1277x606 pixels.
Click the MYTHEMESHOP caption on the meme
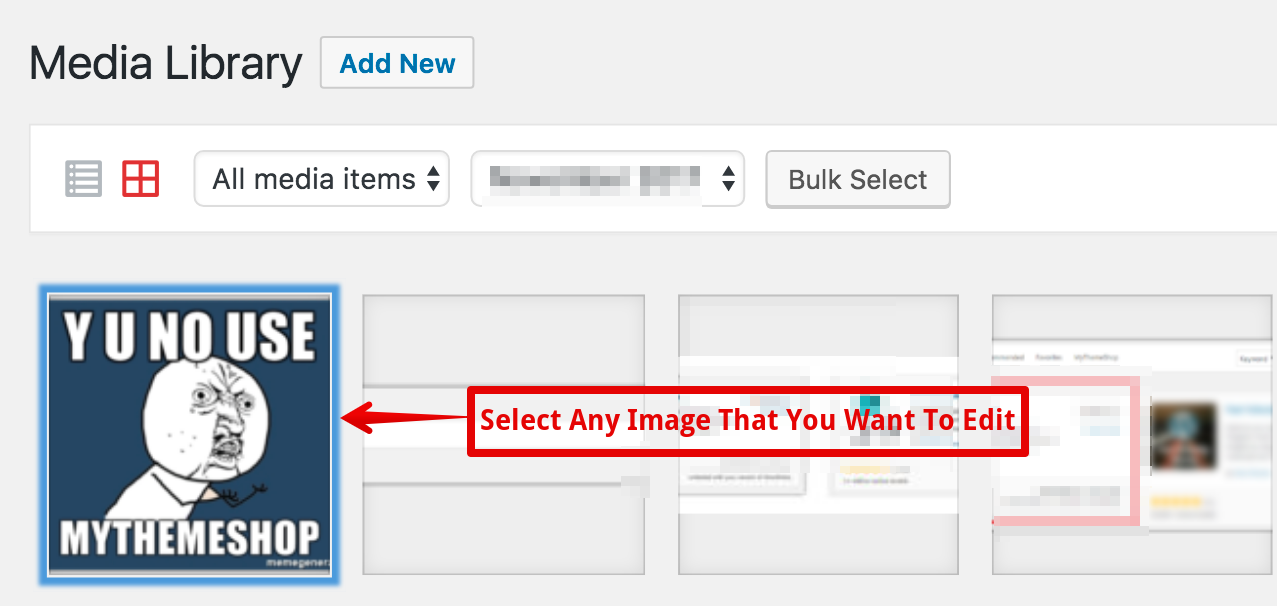(x=190, y=538)
